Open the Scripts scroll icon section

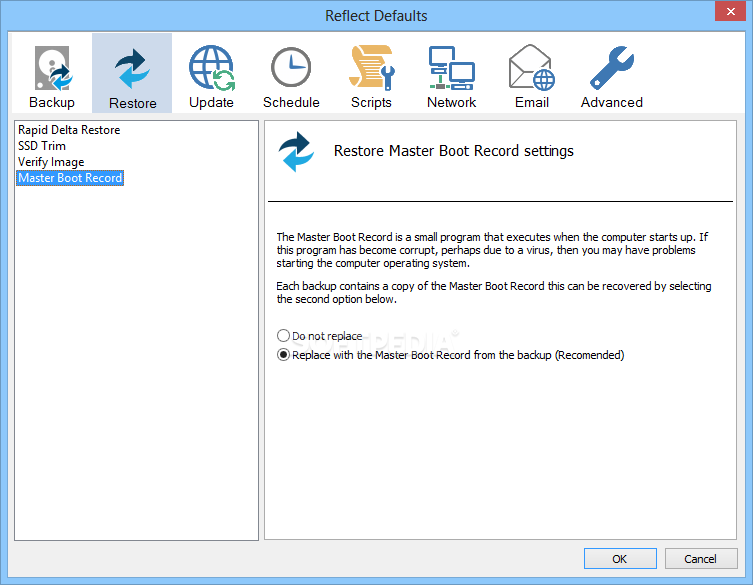(371, 73)
